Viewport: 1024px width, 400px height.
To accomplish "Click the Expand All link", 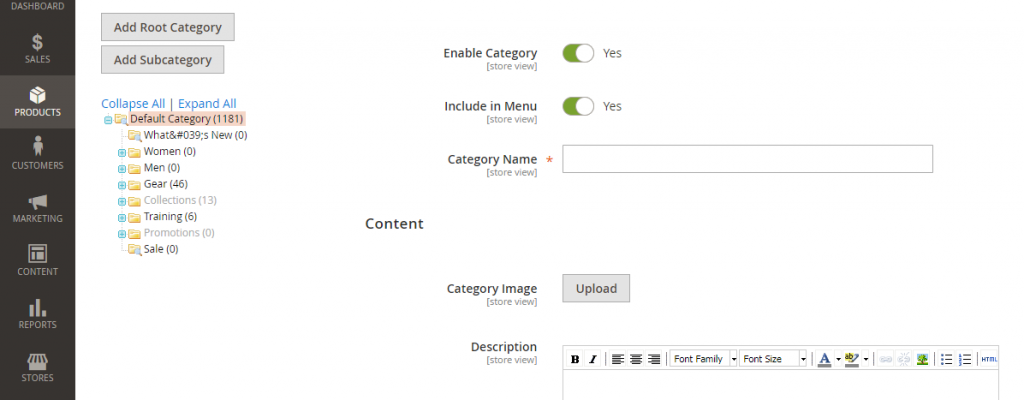I will tap(207, 103).
